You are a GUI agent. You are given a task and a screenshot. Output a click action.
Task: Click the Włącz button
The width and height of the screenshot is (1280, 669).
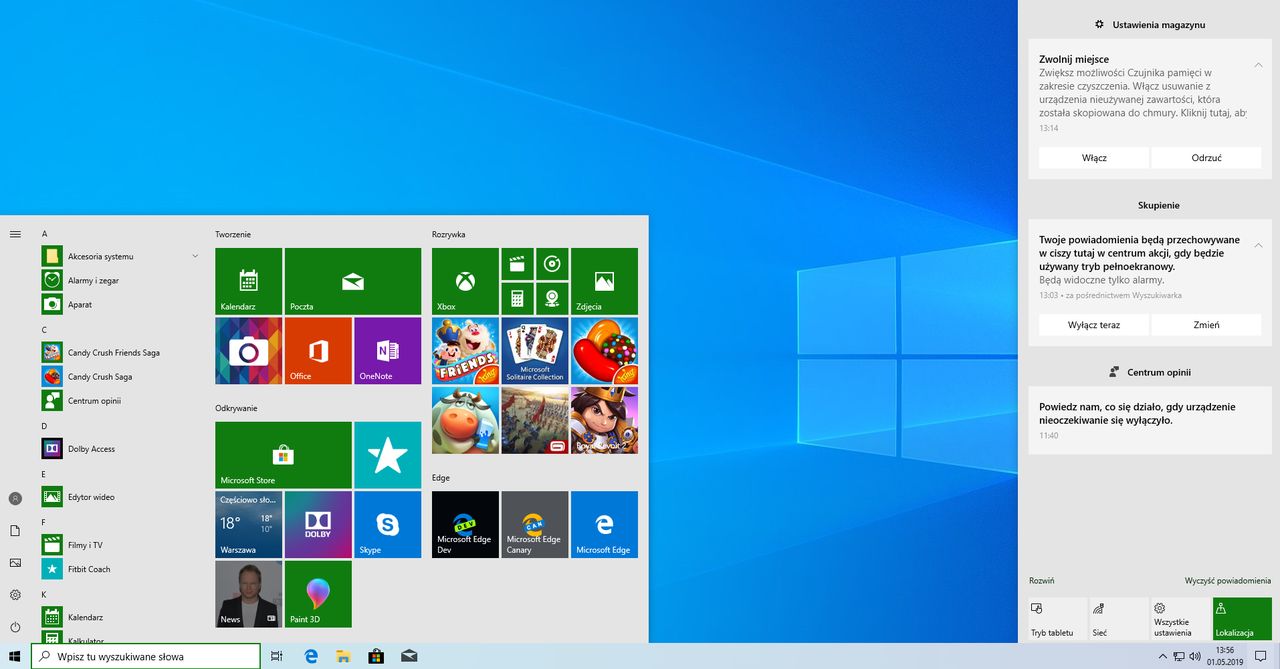[1094, 158]
